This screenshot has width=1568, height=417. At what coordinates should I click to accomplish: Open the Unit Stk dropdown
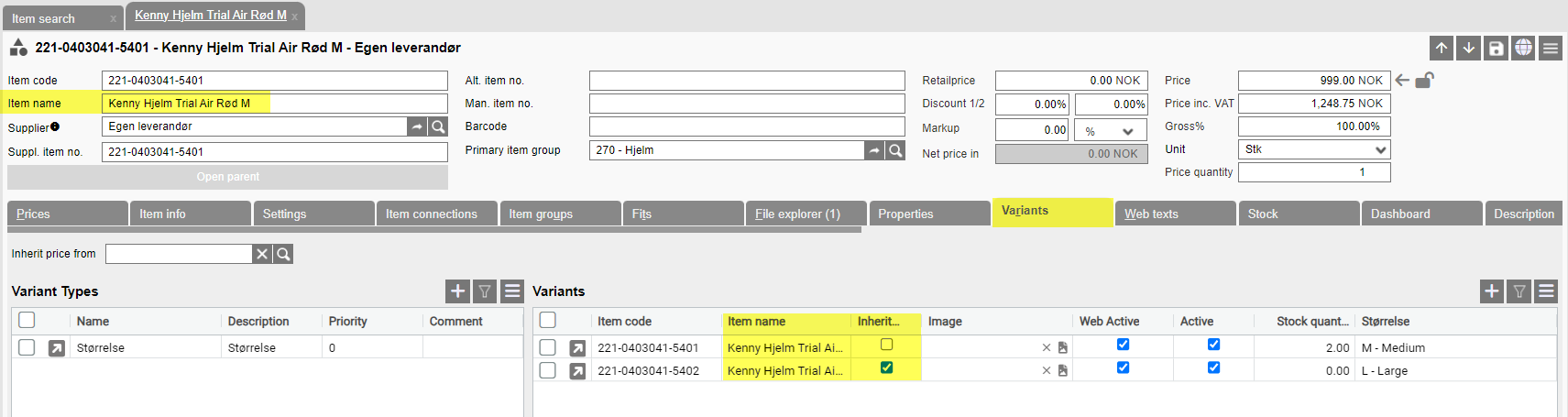click(x=1314, y=149)
